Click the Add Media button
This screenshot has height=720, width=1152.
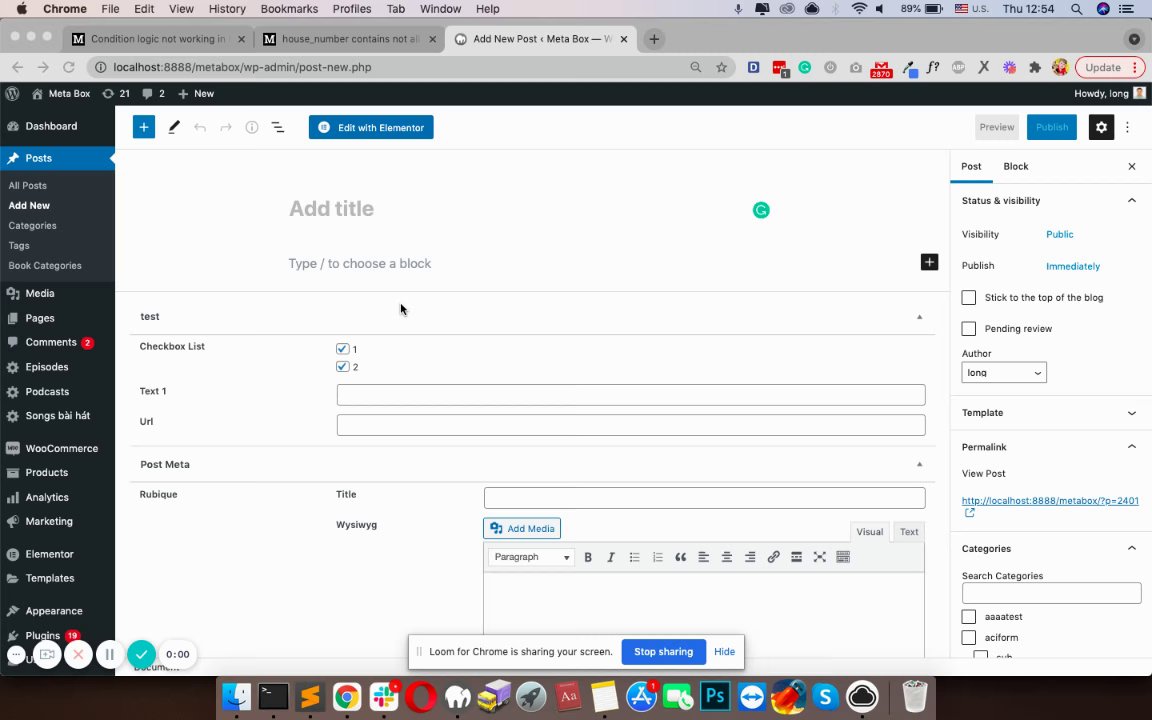pyautogui.click(x=522, y=528)
